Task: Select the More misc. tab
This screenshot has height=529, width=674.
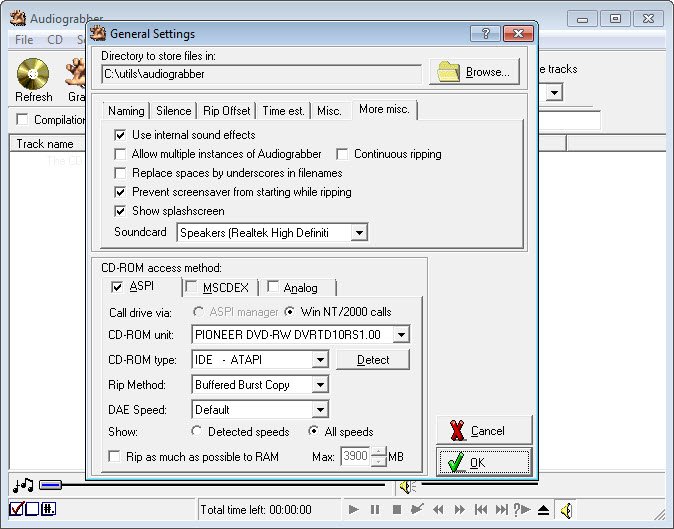Action: (x=384, y=110)
